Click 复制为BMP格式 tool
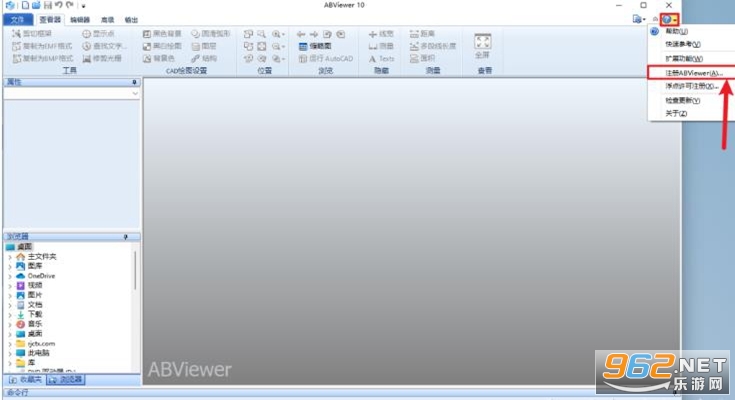 tap(42, 58)
